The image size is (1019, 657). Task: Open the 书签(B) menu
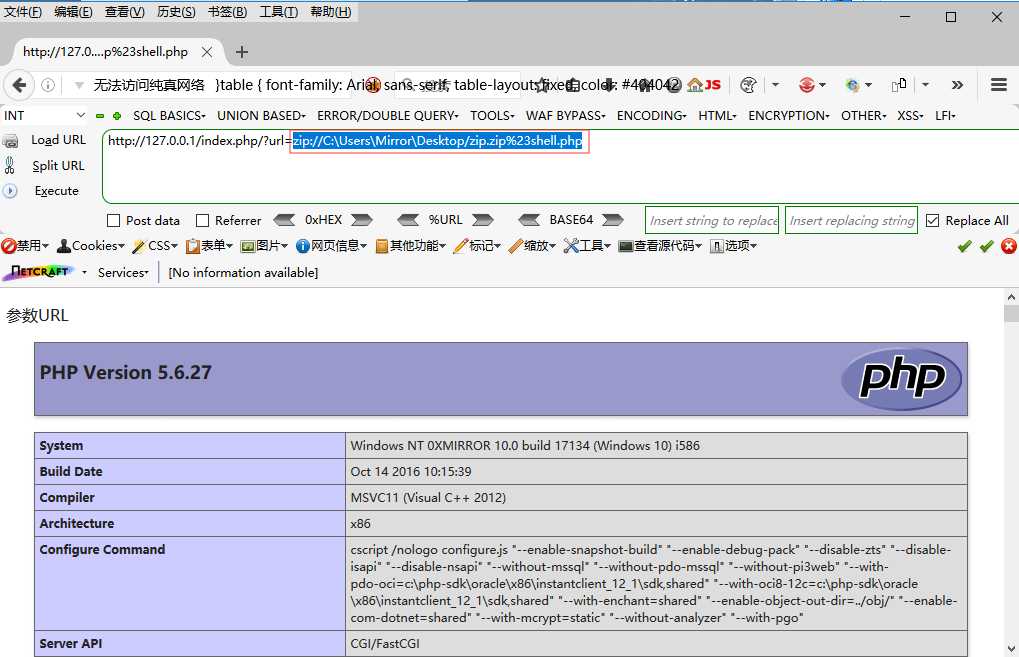(227, 12)
